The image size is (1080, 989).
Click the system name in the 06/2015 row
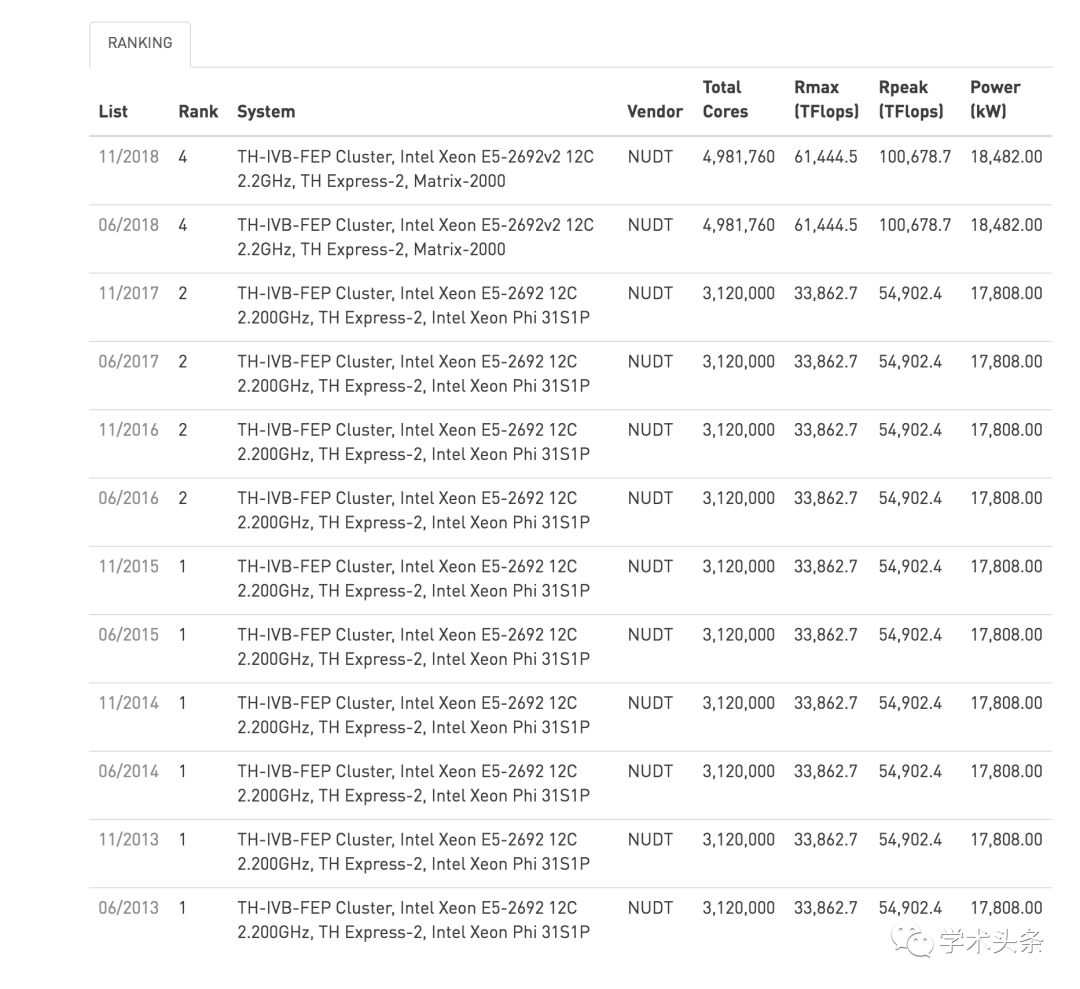[413, 646]
